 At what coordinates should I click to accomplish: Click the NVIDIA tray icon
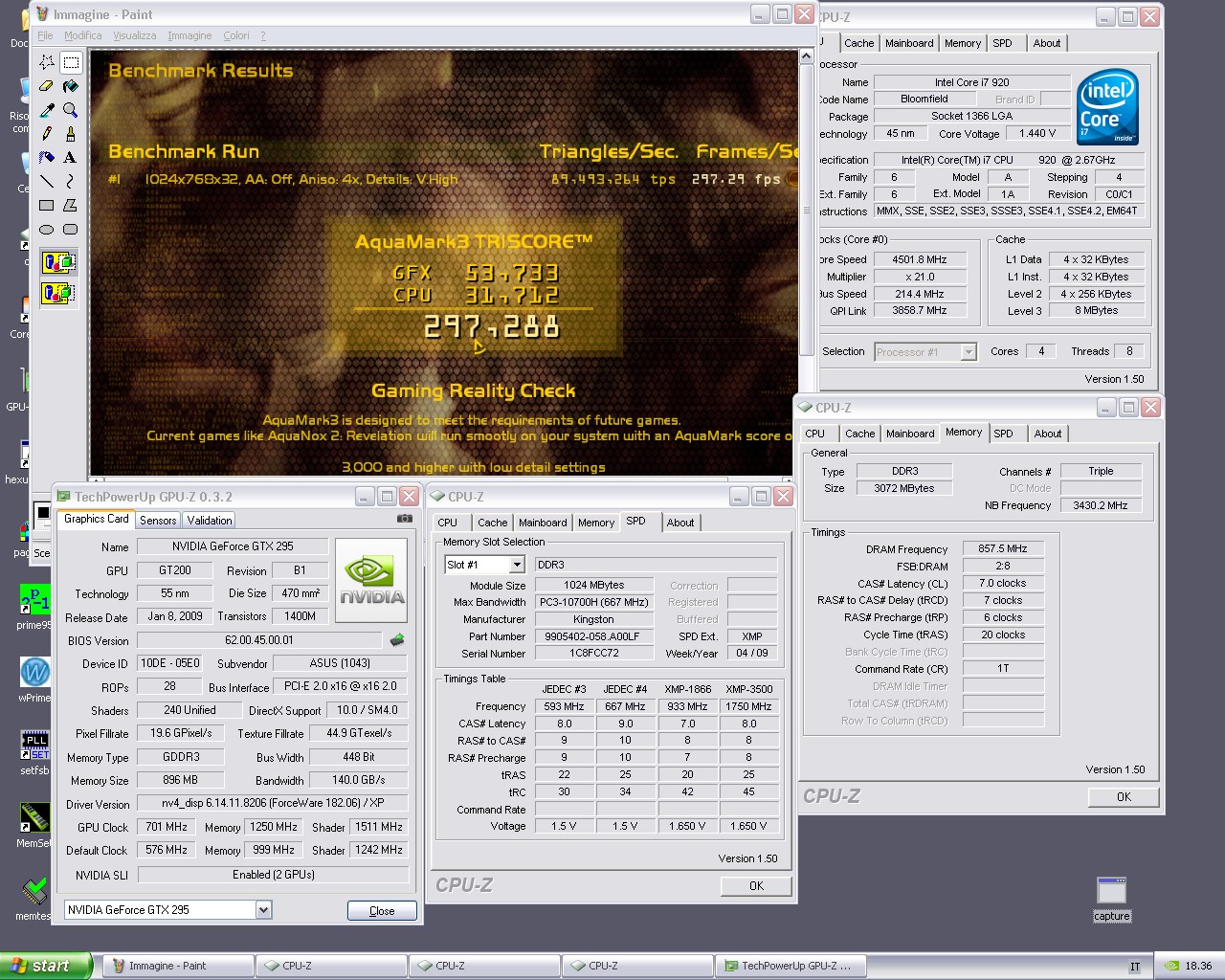1171,967
